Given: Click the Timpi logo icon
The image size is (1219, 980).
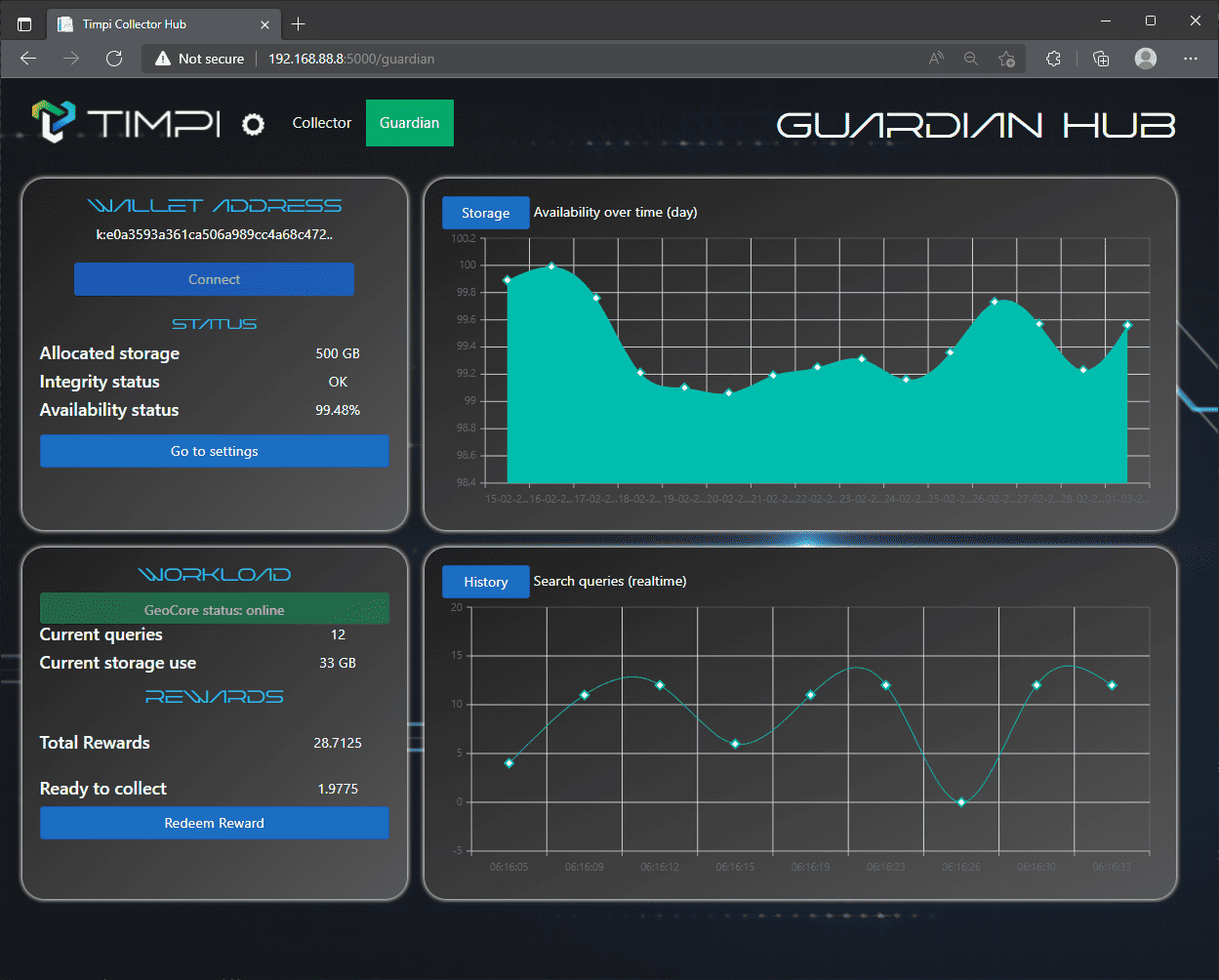Looking at the screenshot, I should (55, 121).
